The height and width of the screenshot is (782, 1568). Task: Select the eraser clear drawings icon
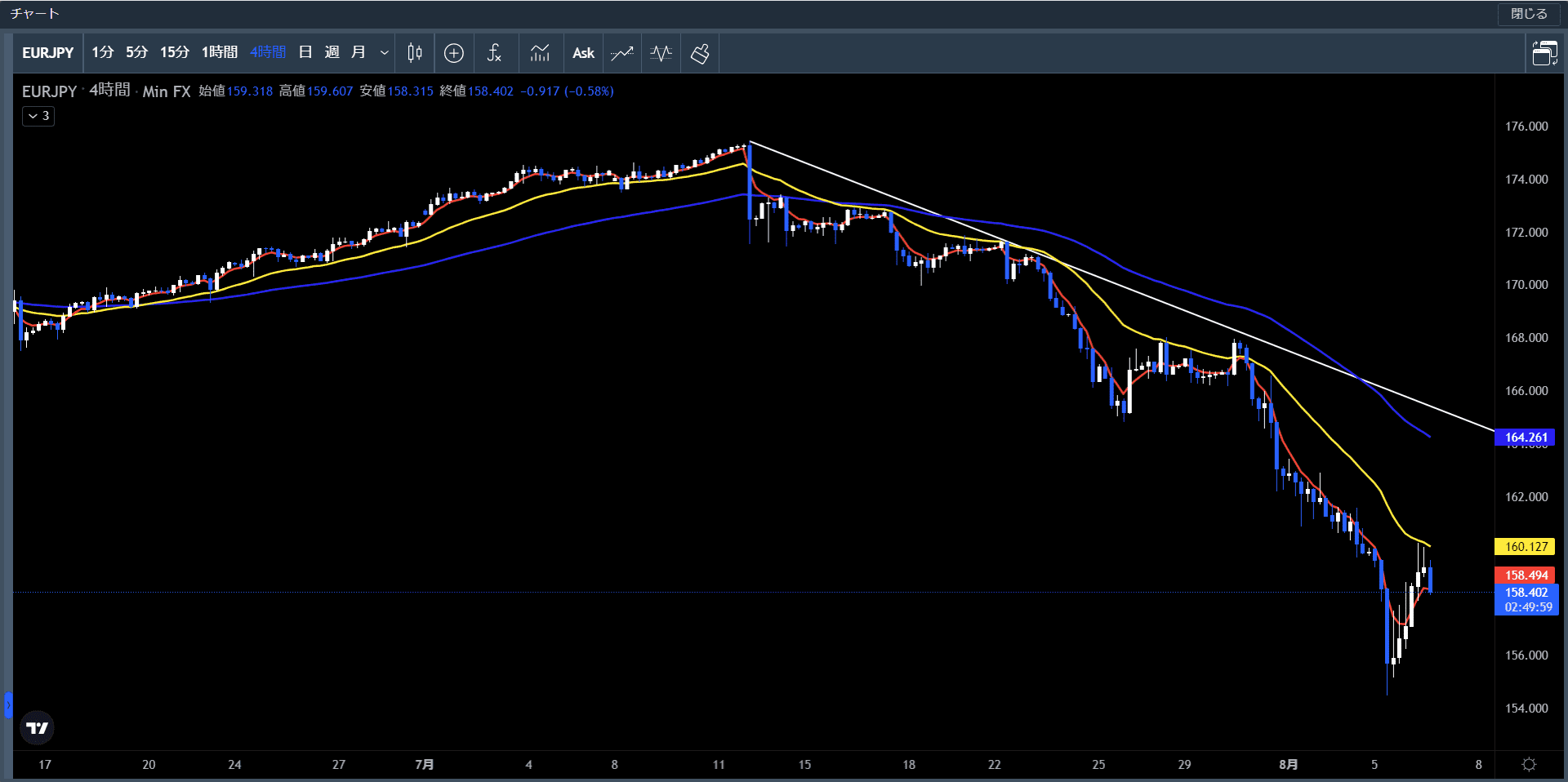pyautogui.click(x=700, y=53)
